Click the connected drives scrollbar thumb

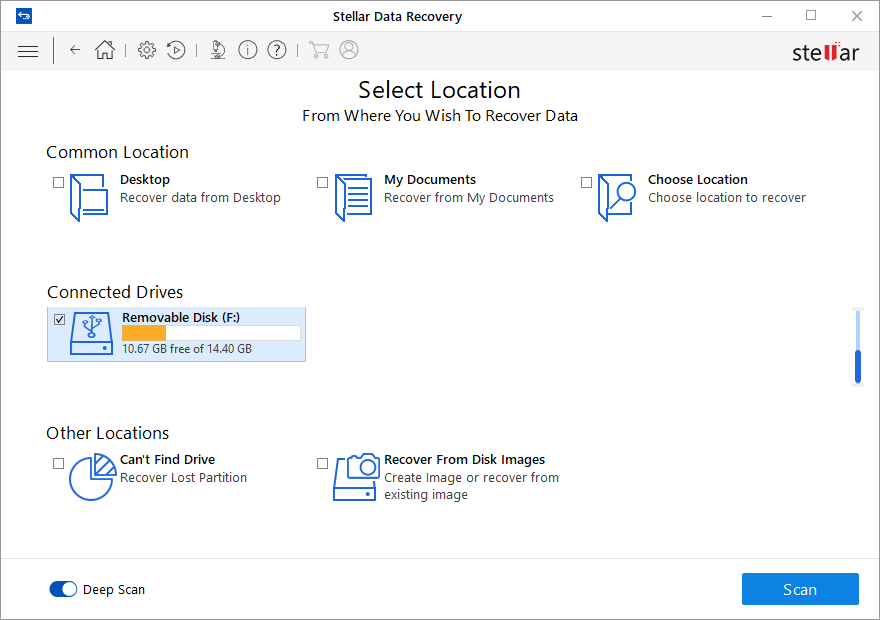(x=858, y=367)
